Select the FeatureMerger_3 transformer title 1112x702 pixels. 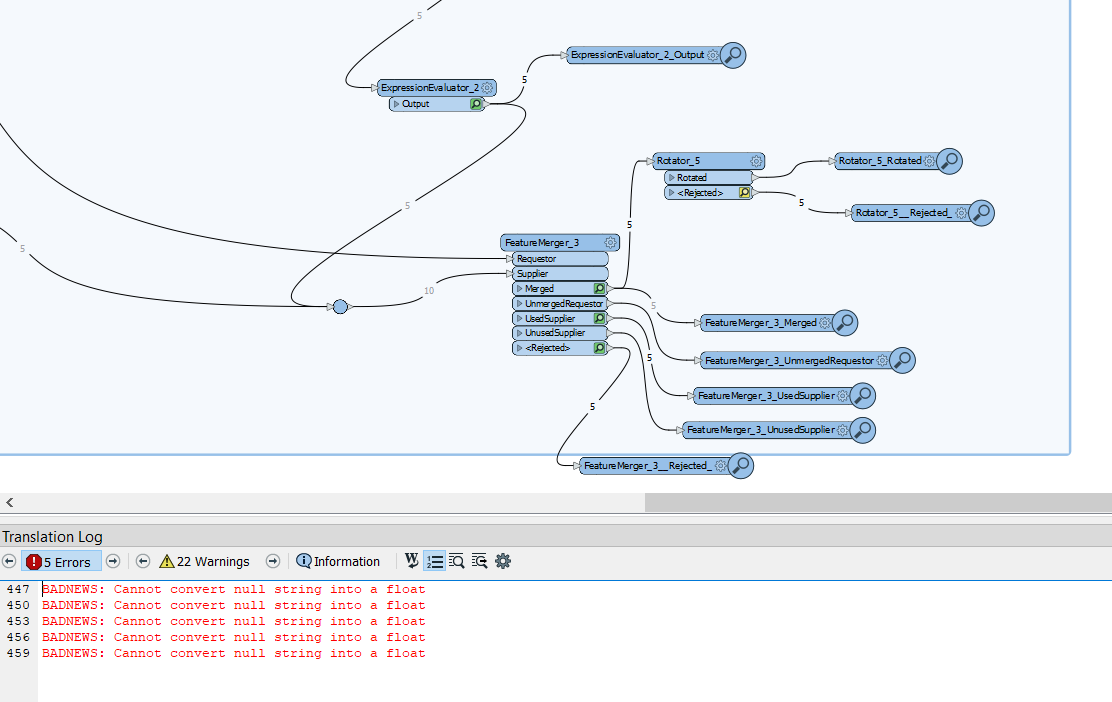point(542,243)
